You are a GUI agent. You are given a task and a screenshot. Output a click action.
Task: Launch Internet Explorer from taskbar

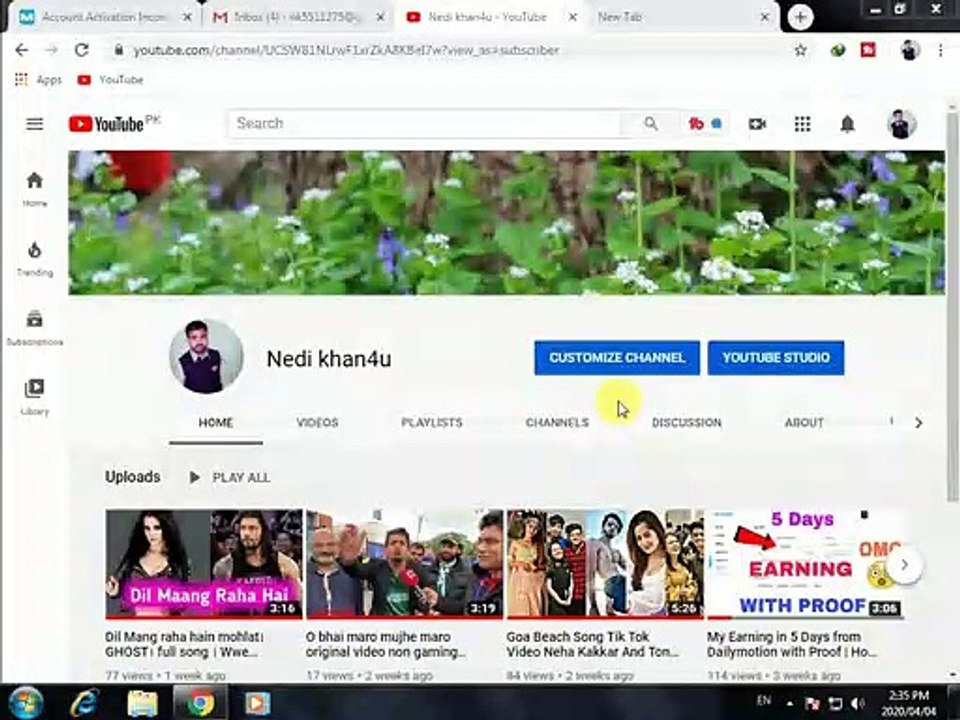[84, 703]
